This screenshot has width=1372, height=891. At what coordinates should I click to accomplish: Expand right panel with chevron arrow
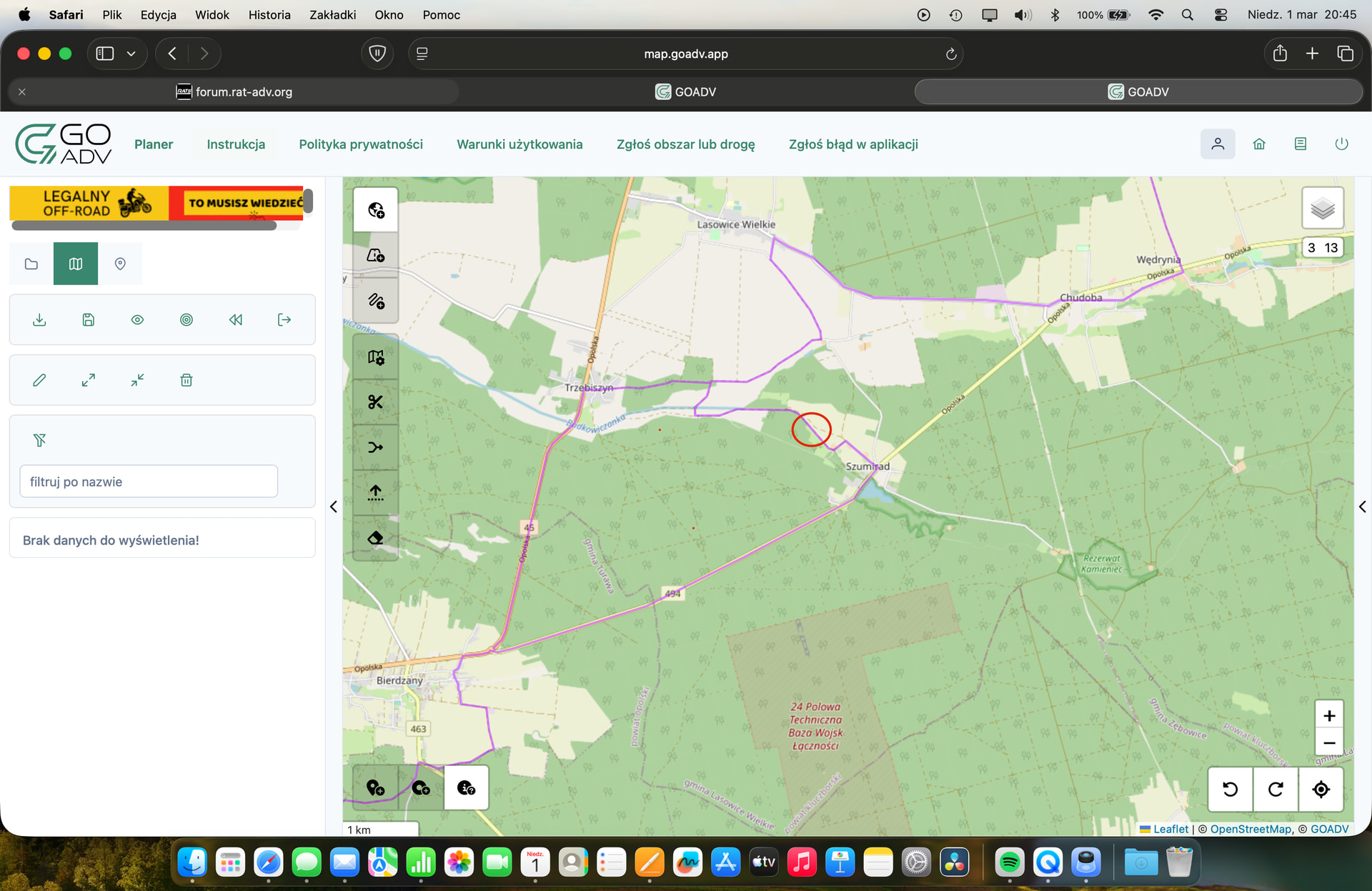point(1362,507)
